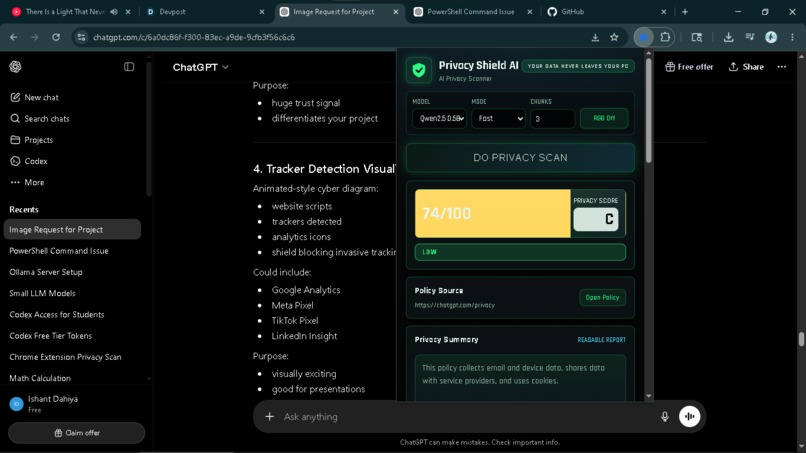This screenshot has height=453, width=806.
Task: Open Chrome three-dot menu
Action: [792, 37]
